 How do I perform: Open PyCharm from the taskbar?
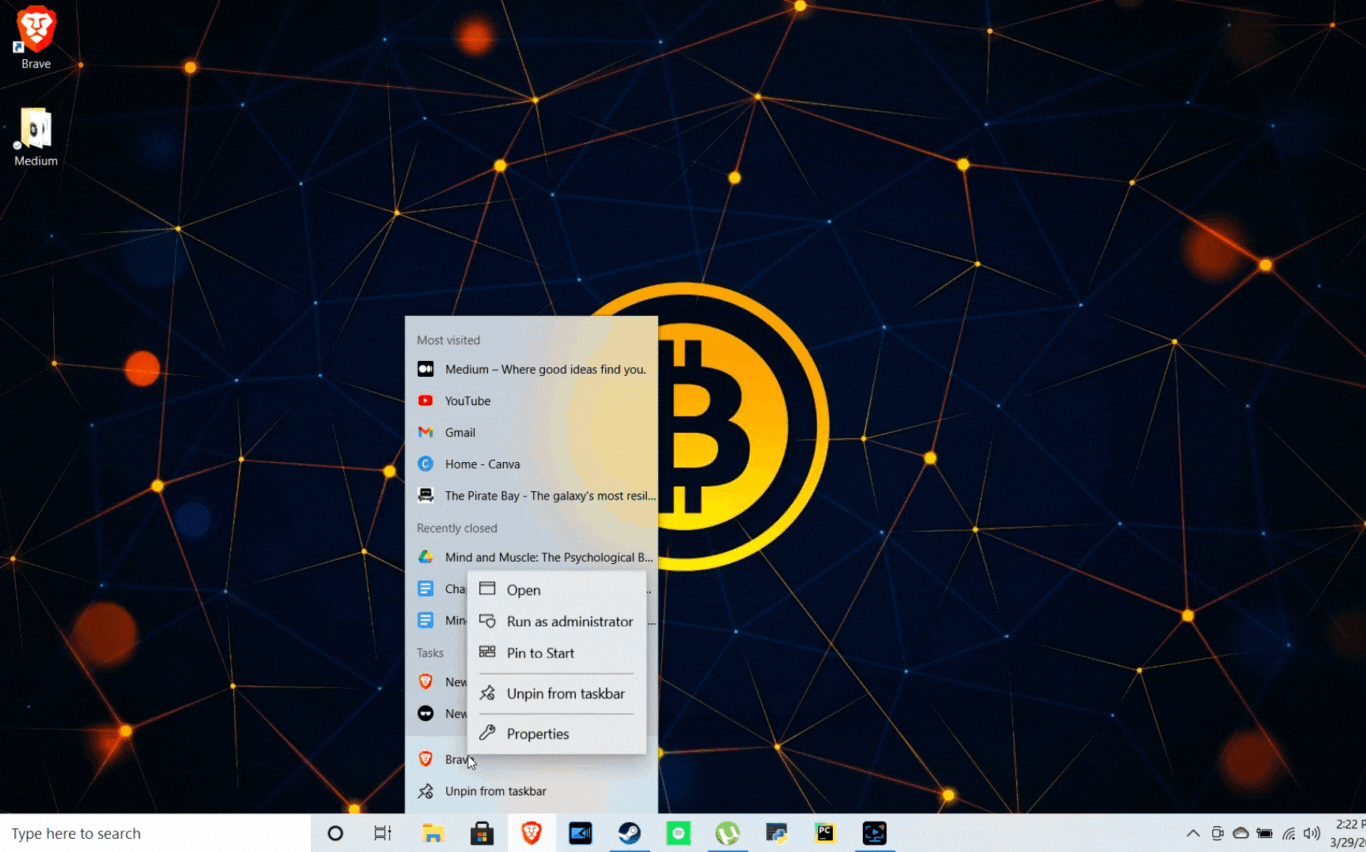point(825,833)
